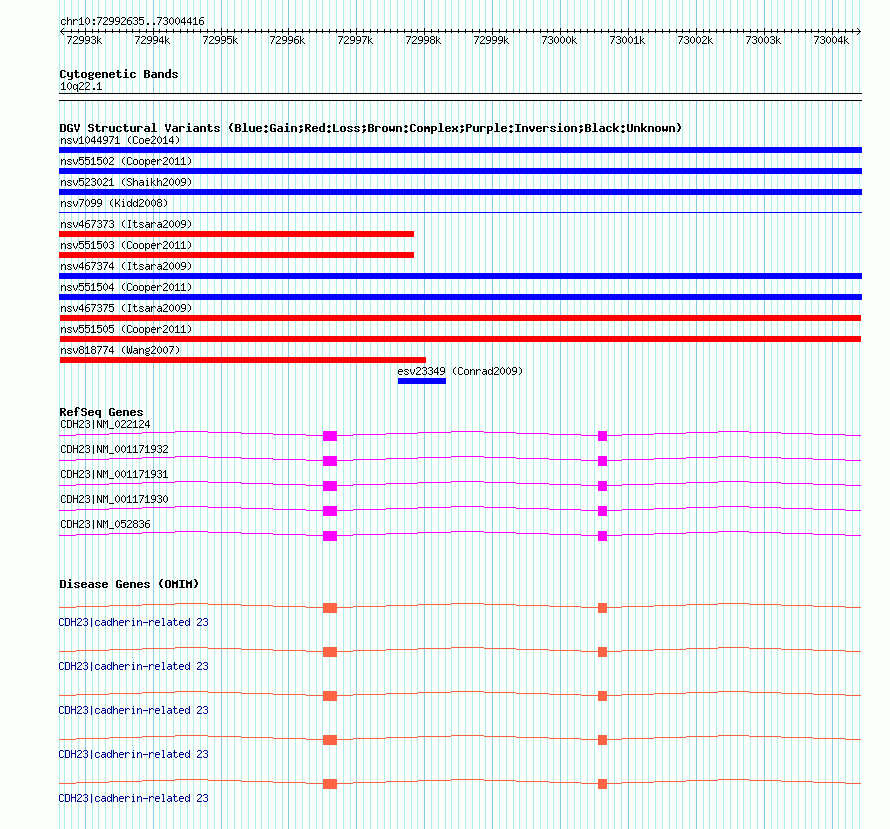Click left orange exon in first OMIM track
Screen dimensions: 890x829
330,608
